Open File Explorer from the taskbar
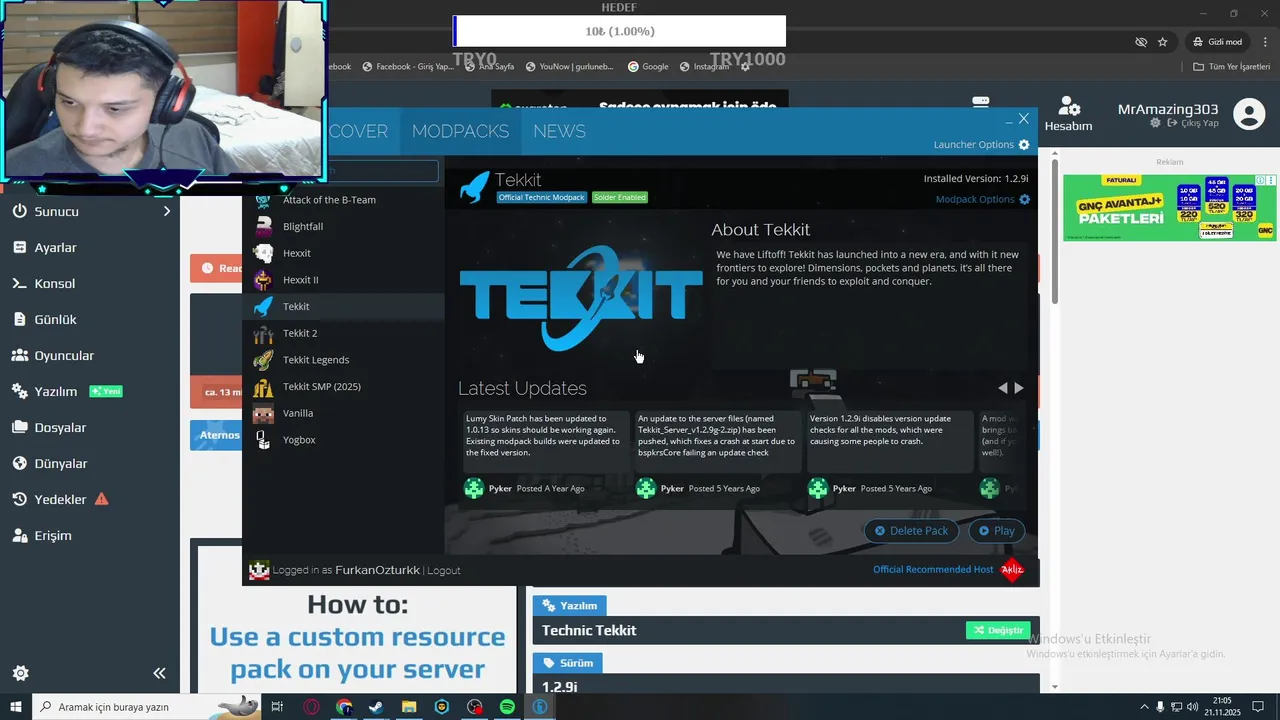 (x=409, y=707)
